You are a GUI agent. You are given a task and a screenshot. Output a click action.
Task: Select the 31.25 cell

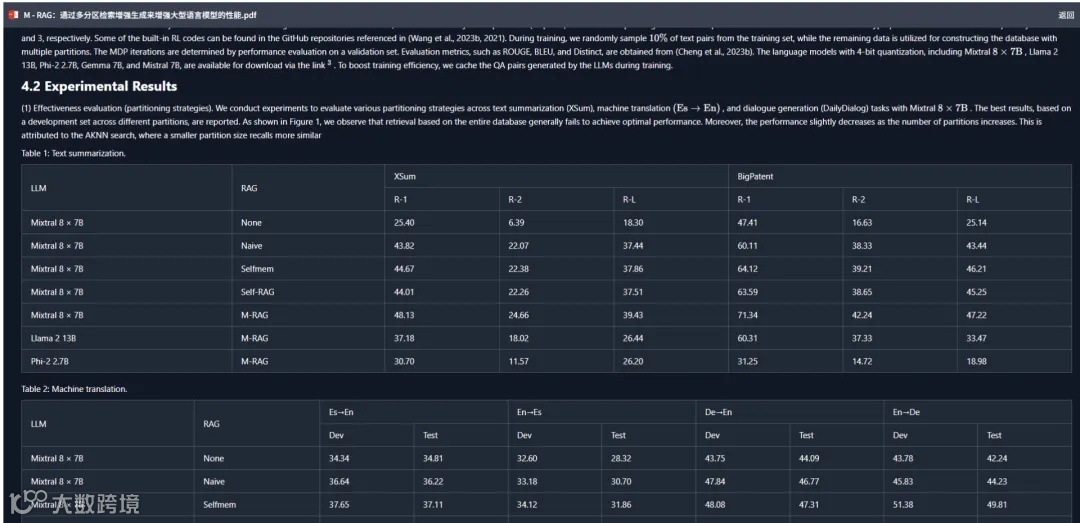click(747, 361)
